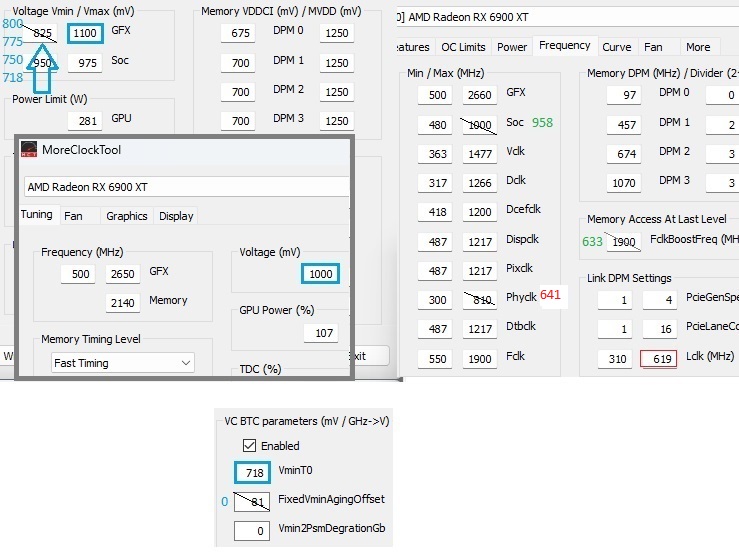The image size is (739, 560).
Task: Open the More tab
Action: (698, 47)
